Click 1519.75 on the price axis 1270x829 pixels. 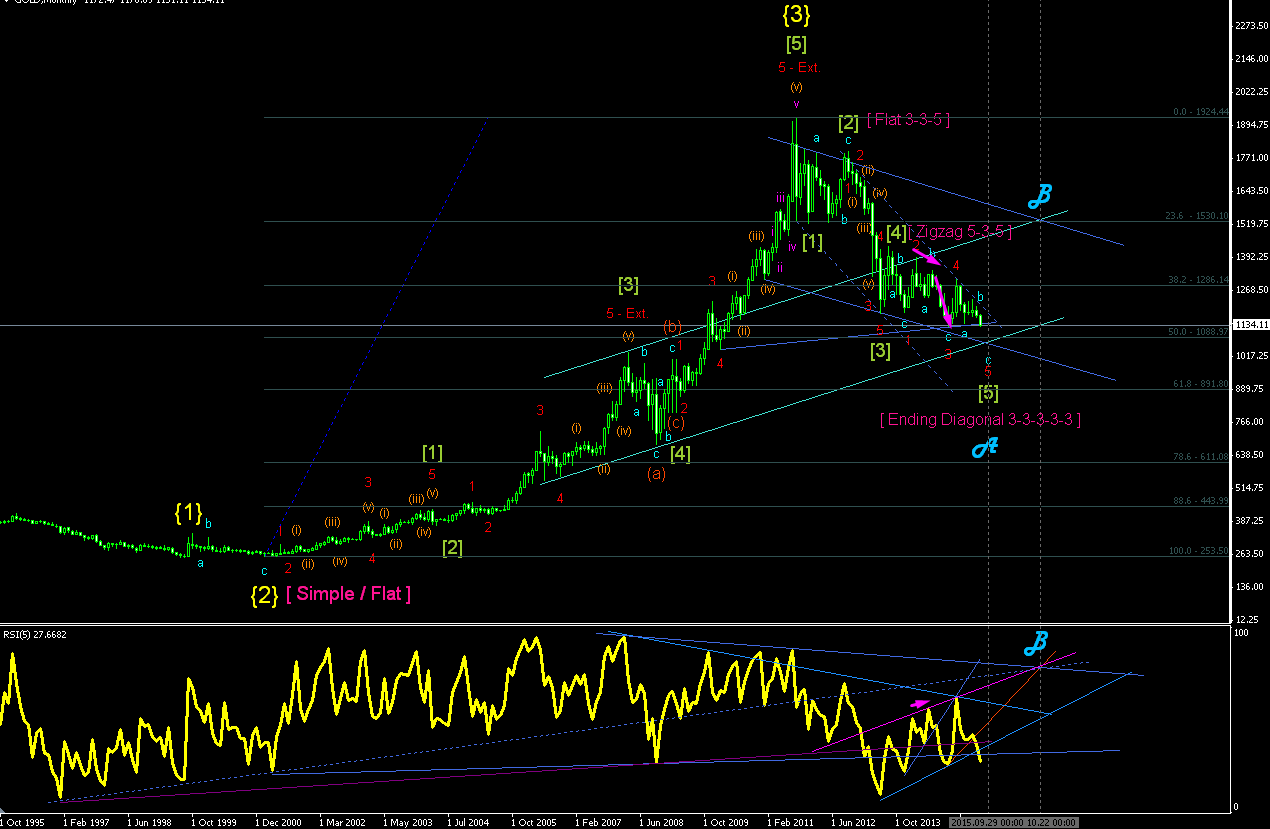(1252, 224)
